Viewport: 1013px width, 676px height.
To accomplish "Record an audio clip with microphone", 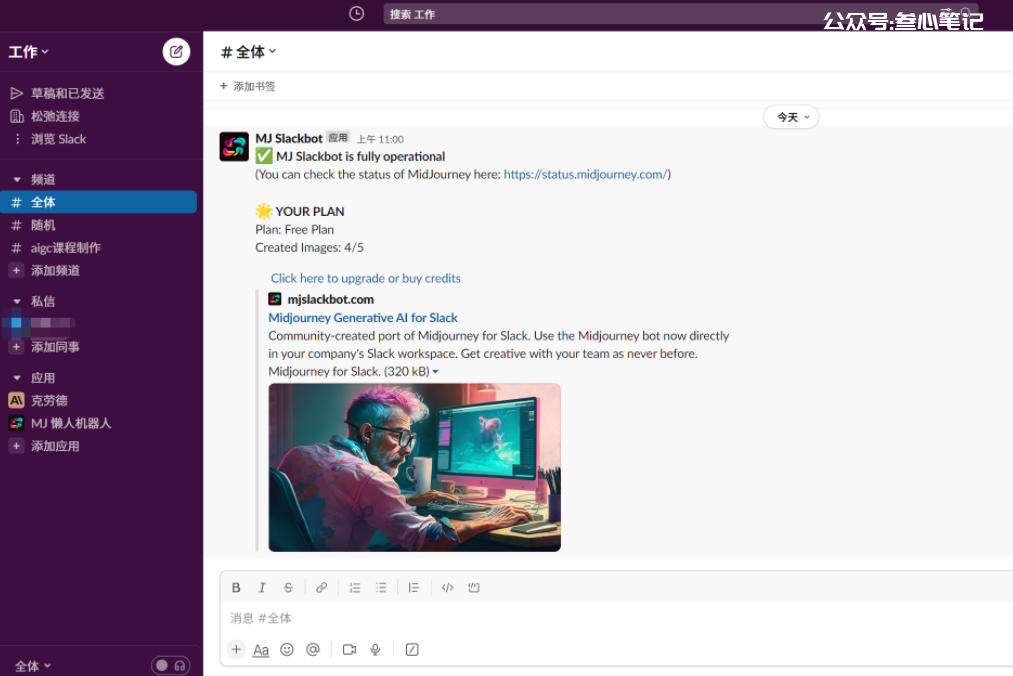I will [x=375, y=650].
